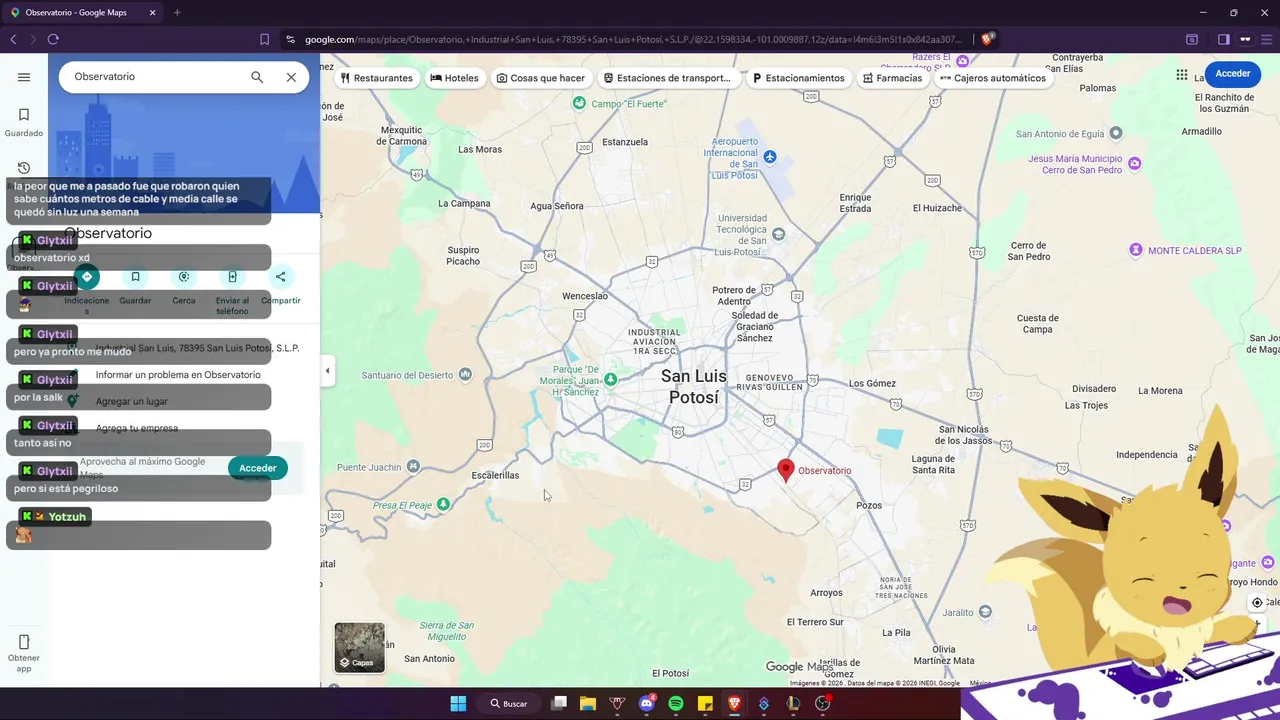
Task: Open the recents history icon in sidebar
Action: tap(24, 168)
